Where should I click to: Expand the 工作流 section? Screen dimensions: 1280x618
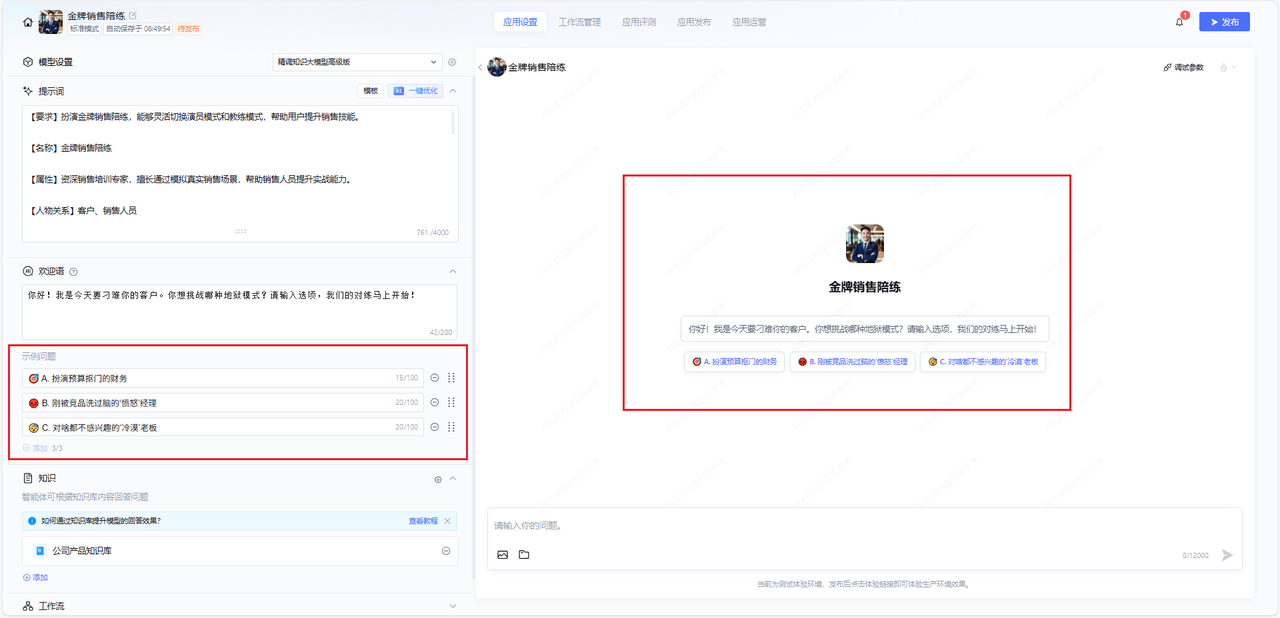452,606
